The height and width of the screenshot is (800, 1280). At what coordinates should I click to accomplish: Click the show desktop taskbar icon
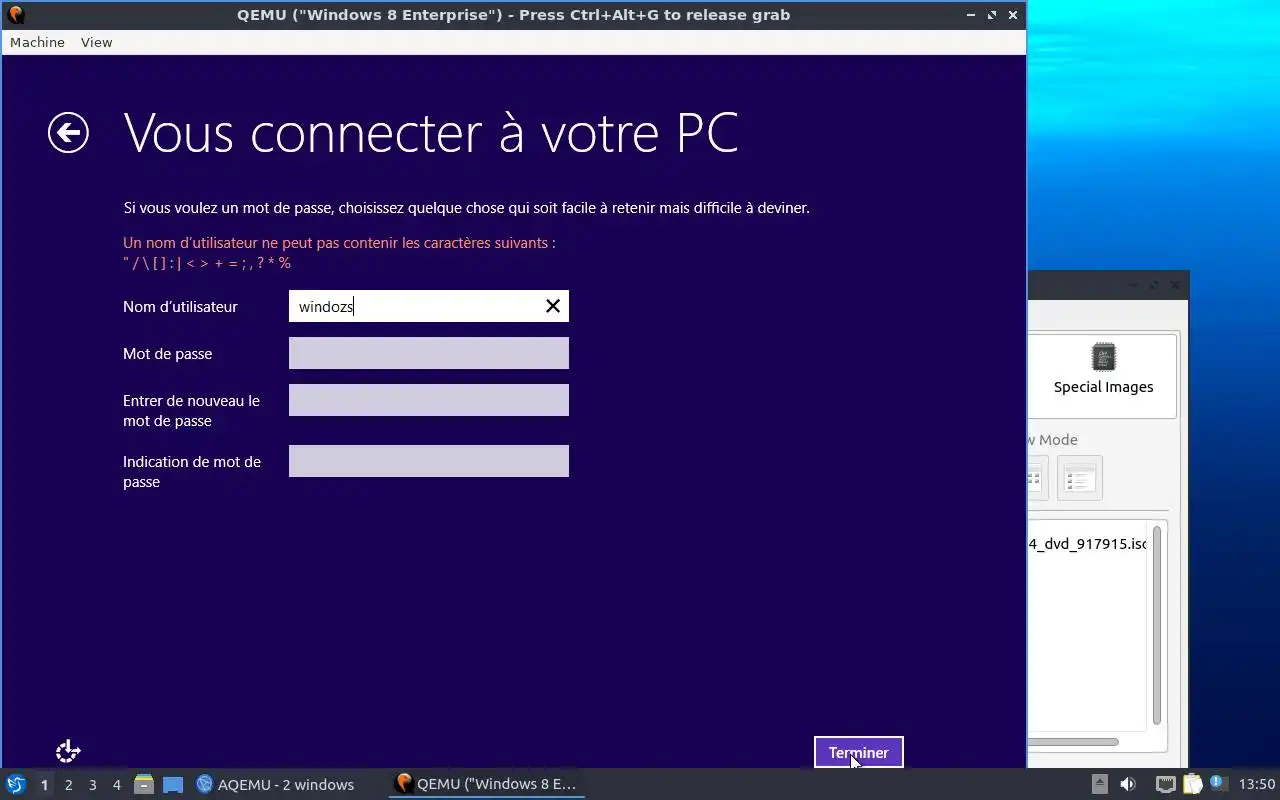(173, 784)
